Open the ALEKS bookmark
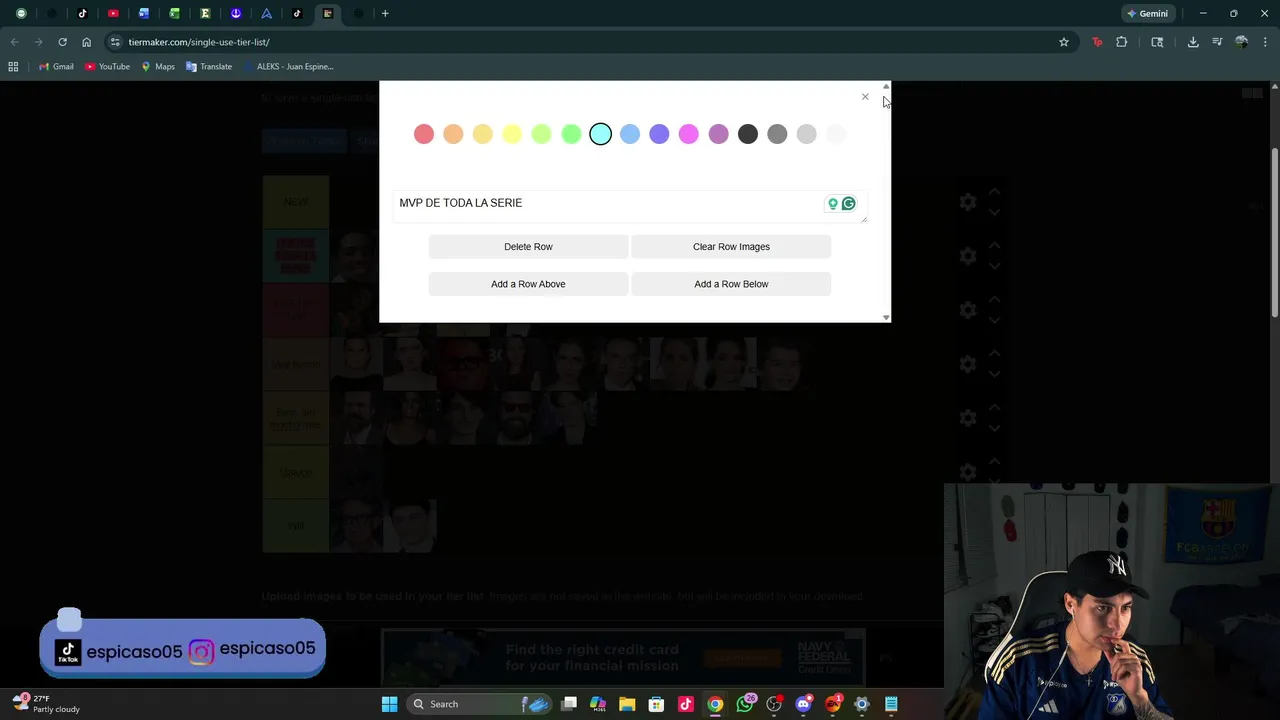The width and height of the screenshot is (1280, 720). [287, 67]
